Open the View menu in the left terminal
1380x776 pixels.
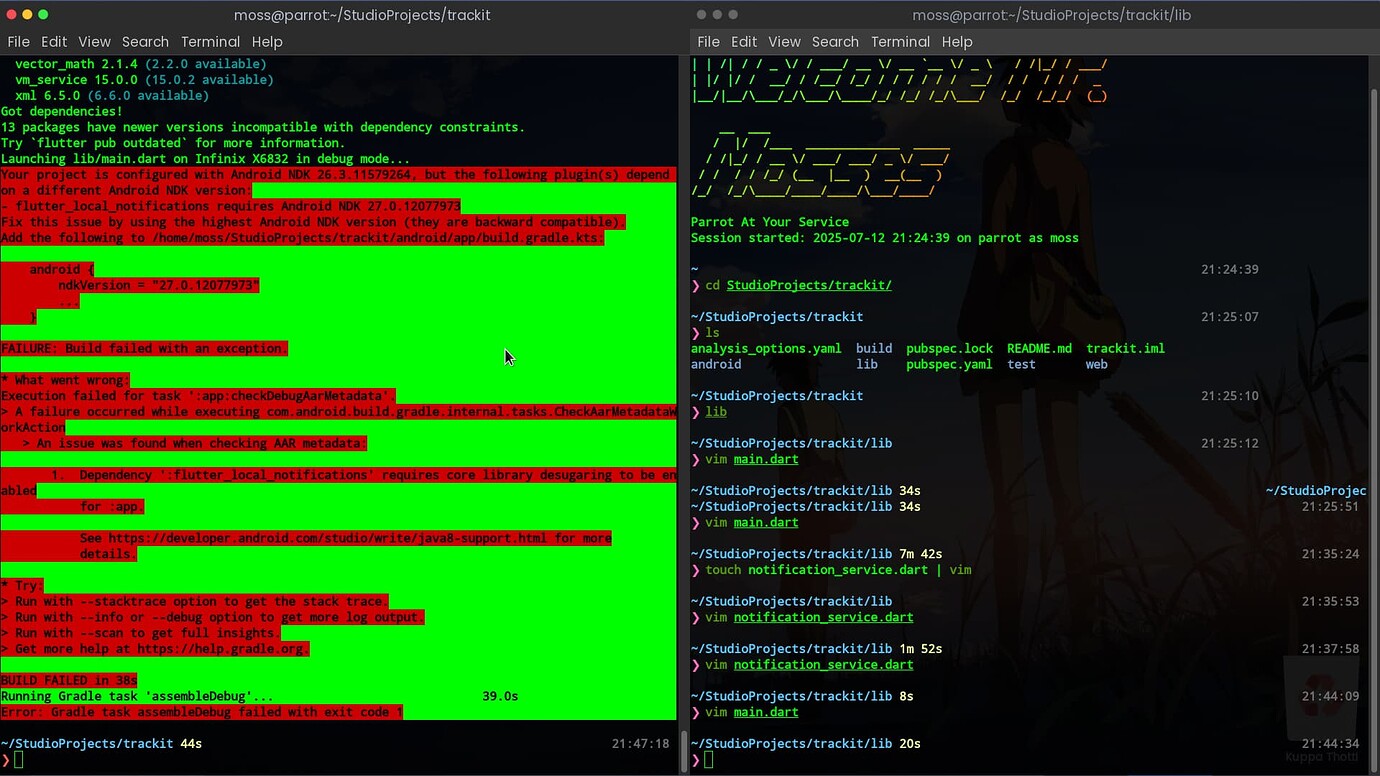[x=94, y=41]
